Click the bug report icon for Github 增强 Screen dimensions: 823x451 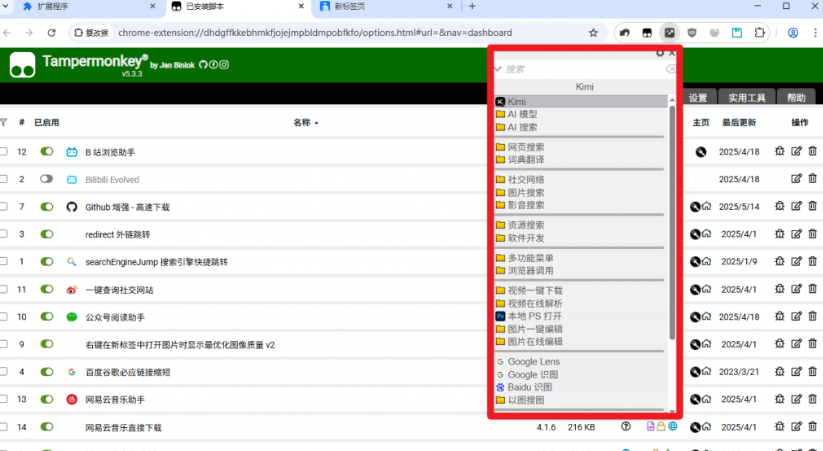point(780,207)
